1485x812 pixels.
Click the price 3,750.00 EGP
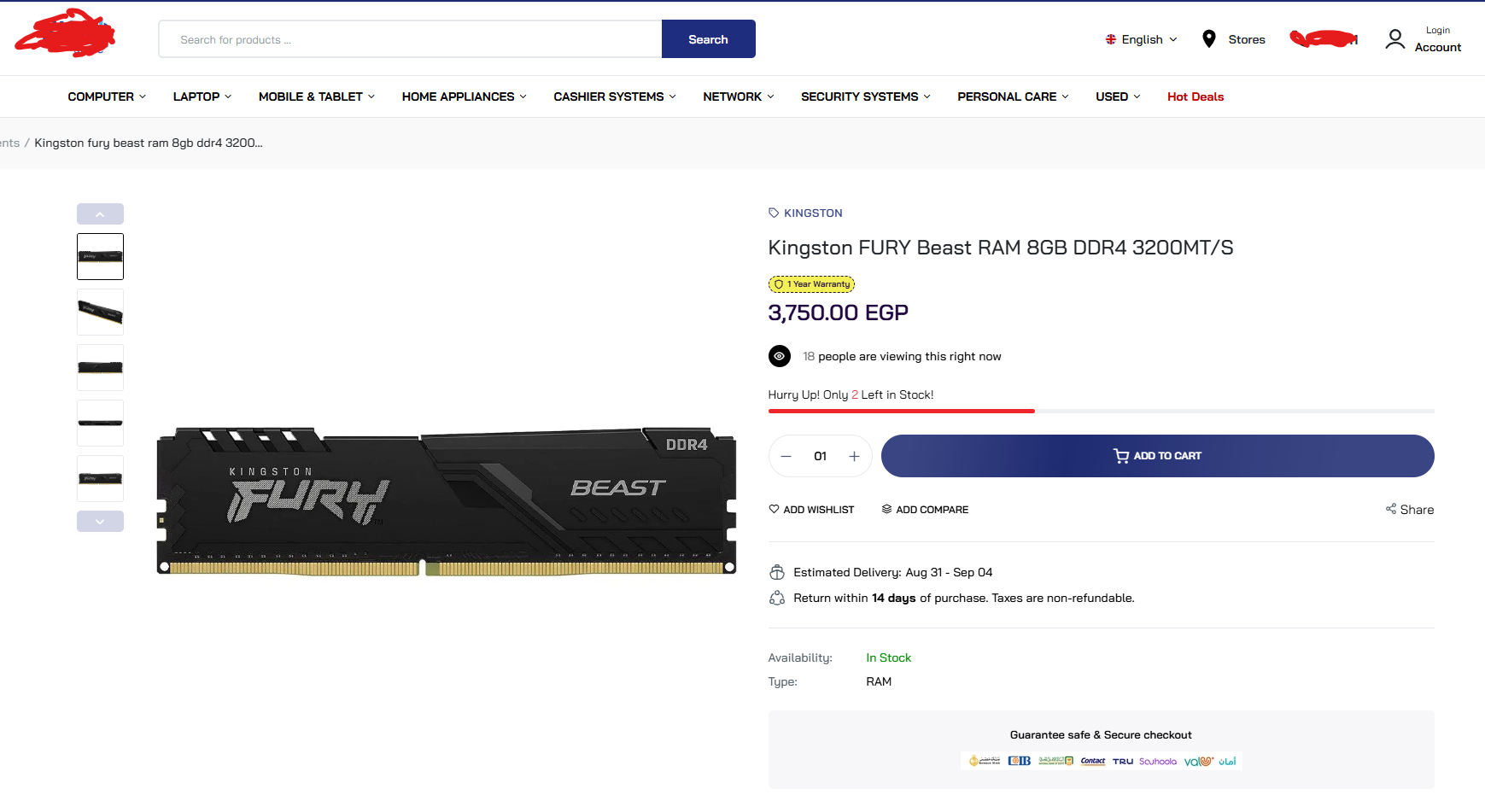(838, 313)
